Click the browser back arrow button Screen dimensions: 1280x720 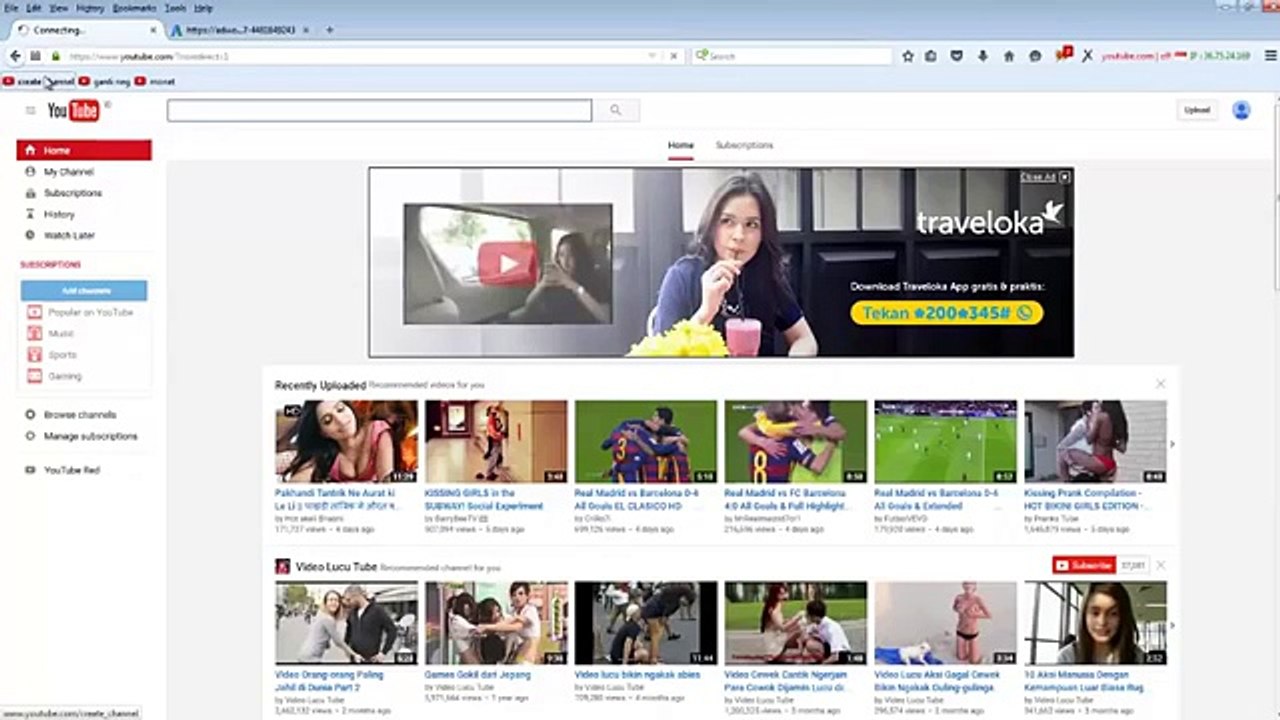[15, 57]
